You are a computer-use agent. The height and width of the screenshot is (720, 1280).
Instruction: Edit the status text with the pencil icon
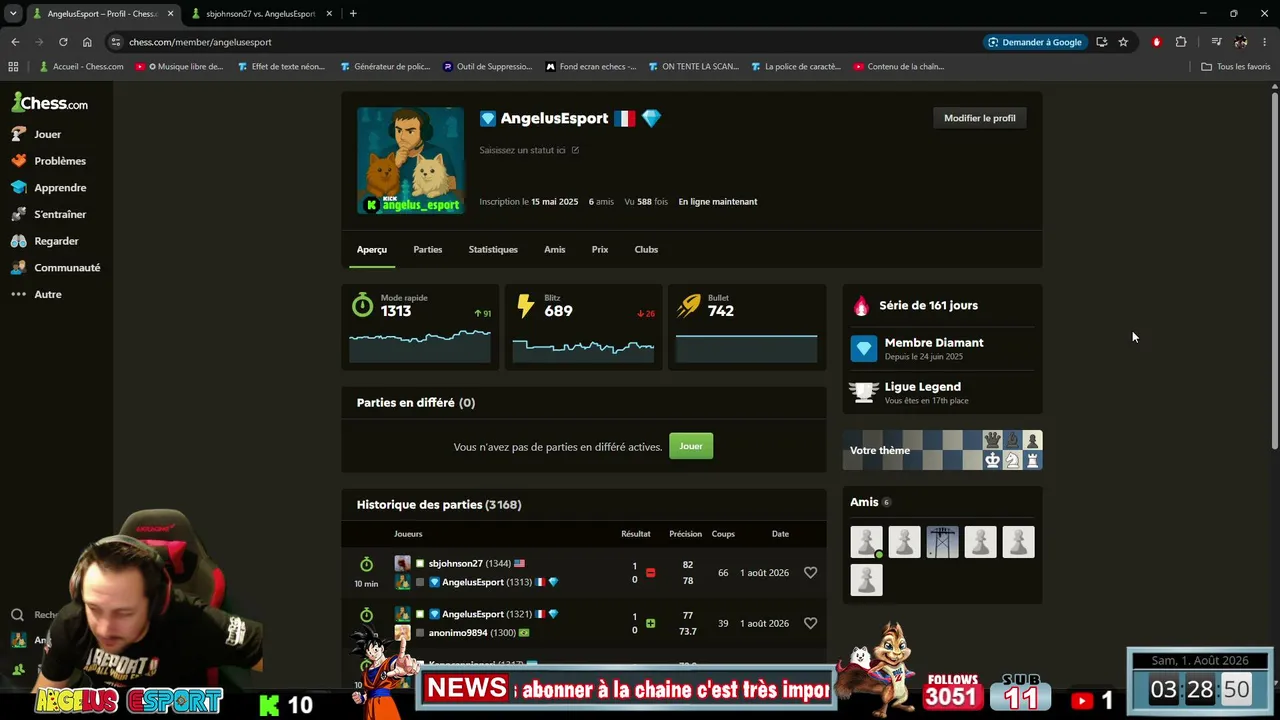575,150
